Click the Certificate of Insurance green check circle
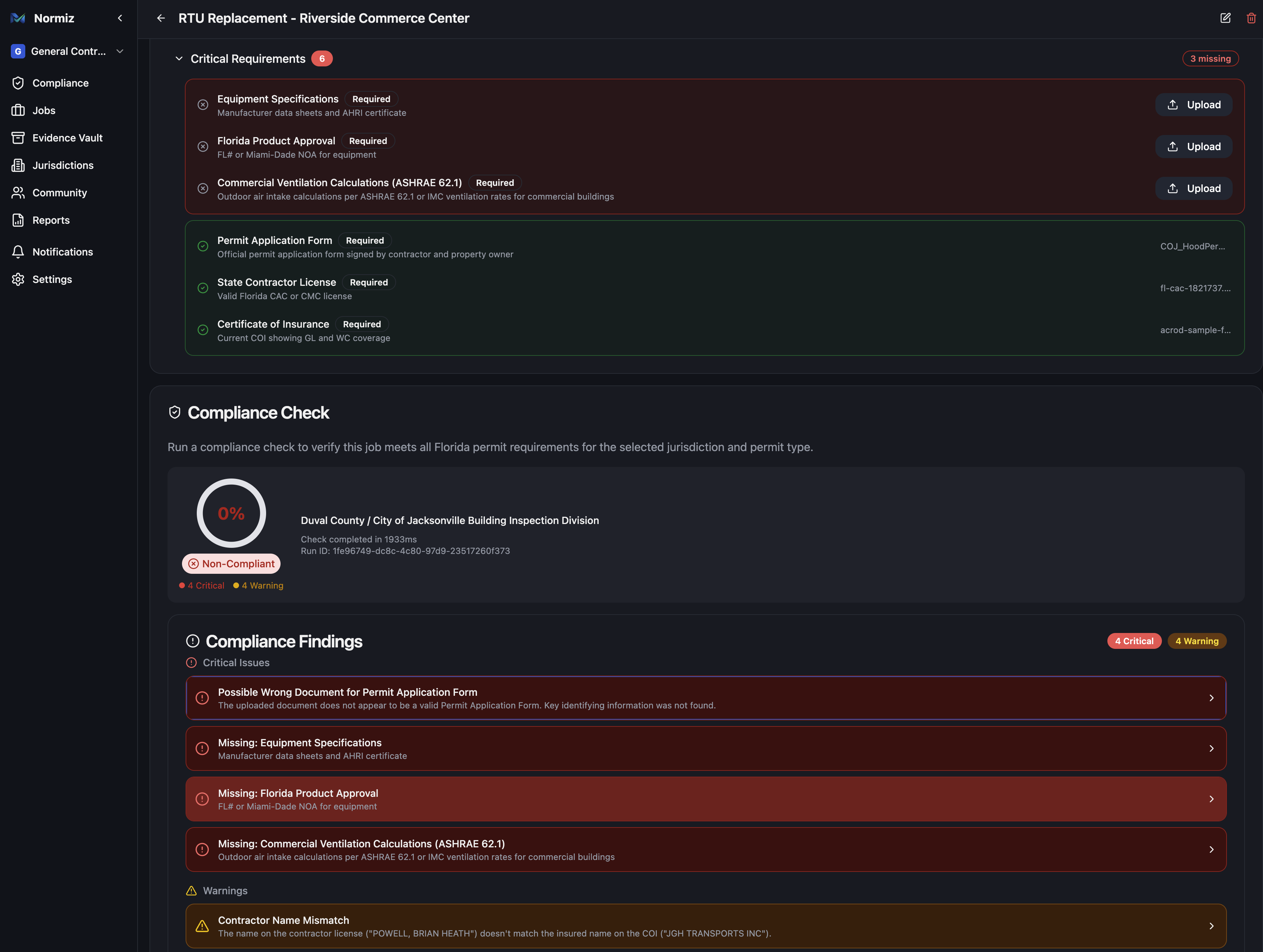 tap(203, 330)
